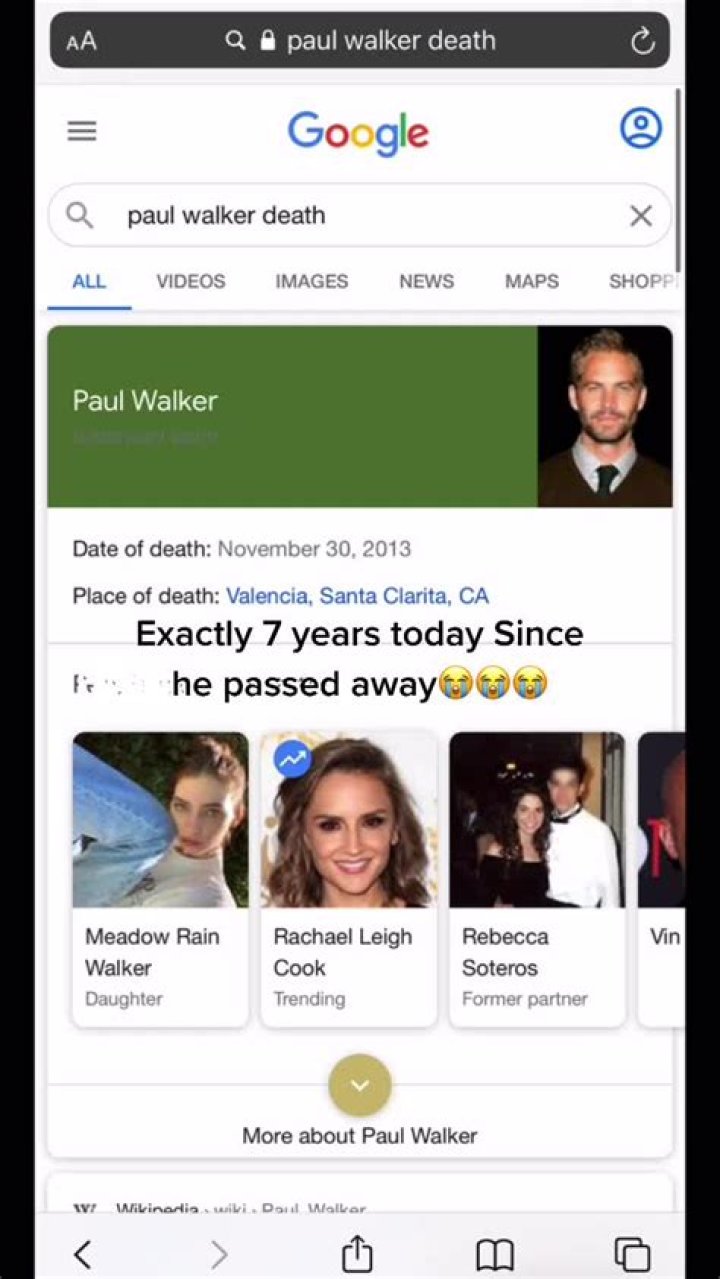Open the Wikipedia Paul Walker result
720x1279 pixels.
[x=240, y=1209]
